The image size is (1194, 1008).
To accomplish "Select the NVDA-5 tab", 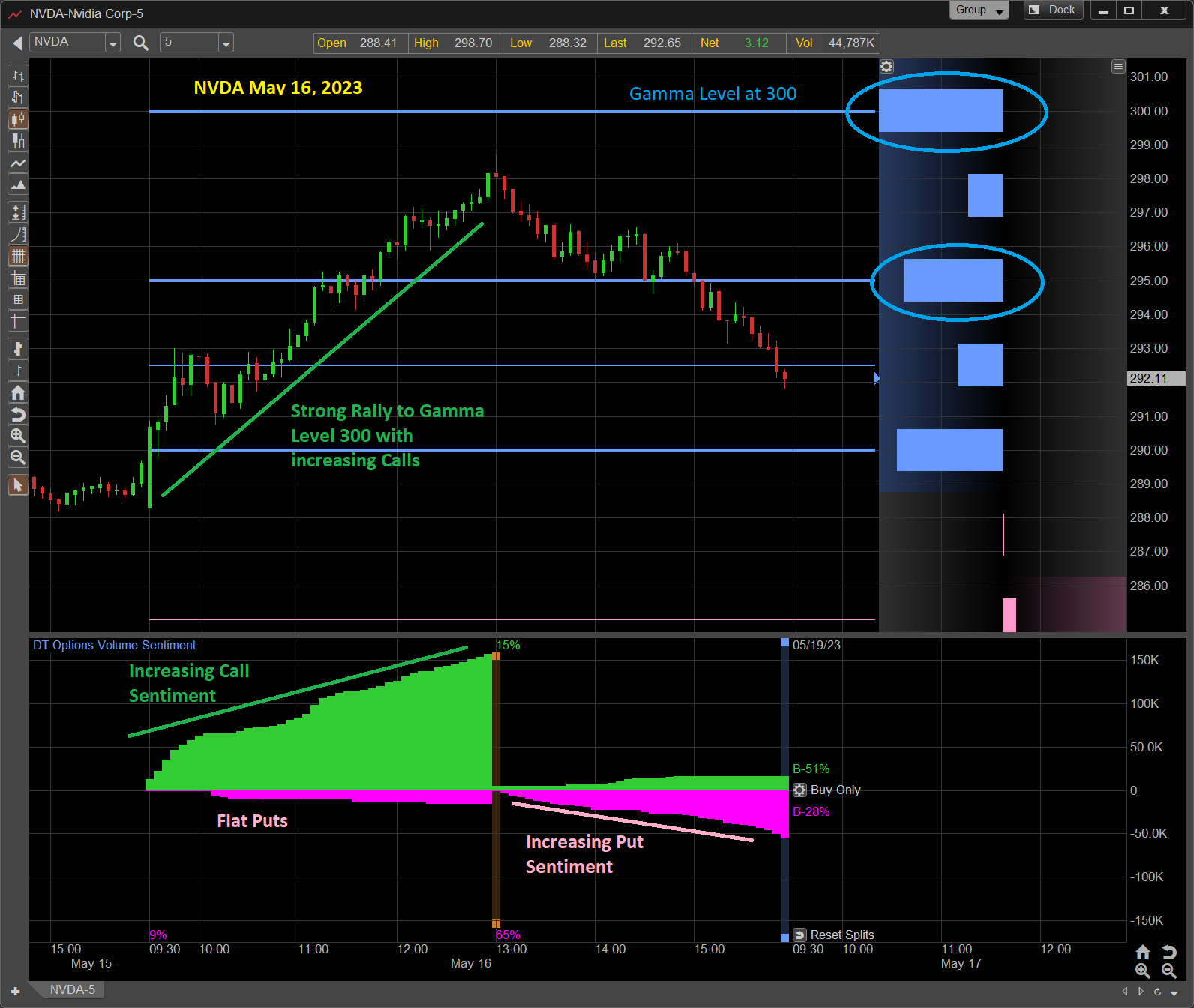I will pyautogui.click(x=72, y=990).
